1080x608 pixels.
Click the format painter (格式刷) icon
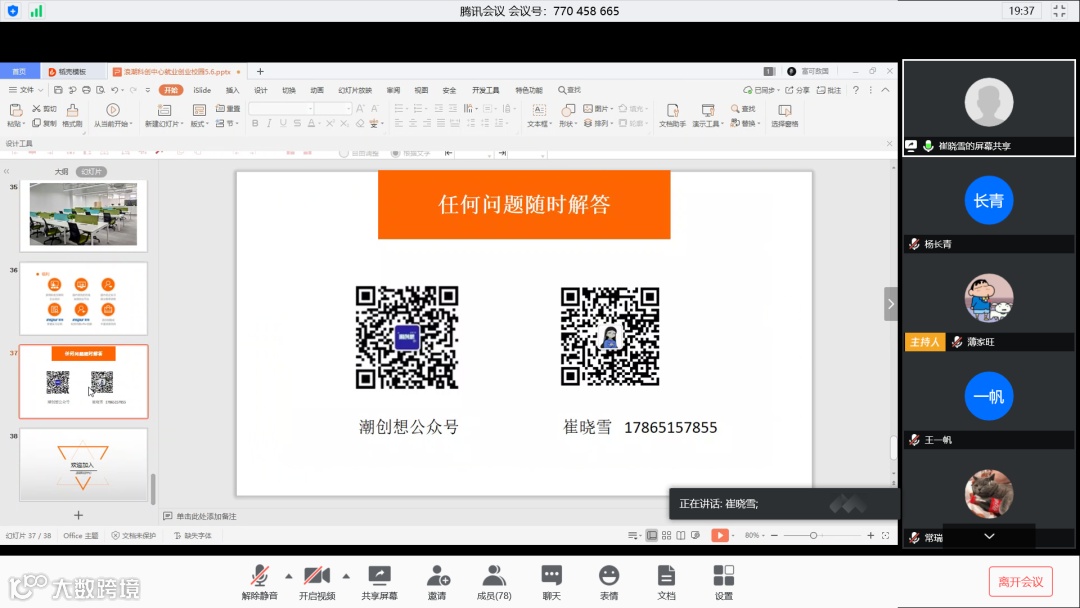[72, 115]
